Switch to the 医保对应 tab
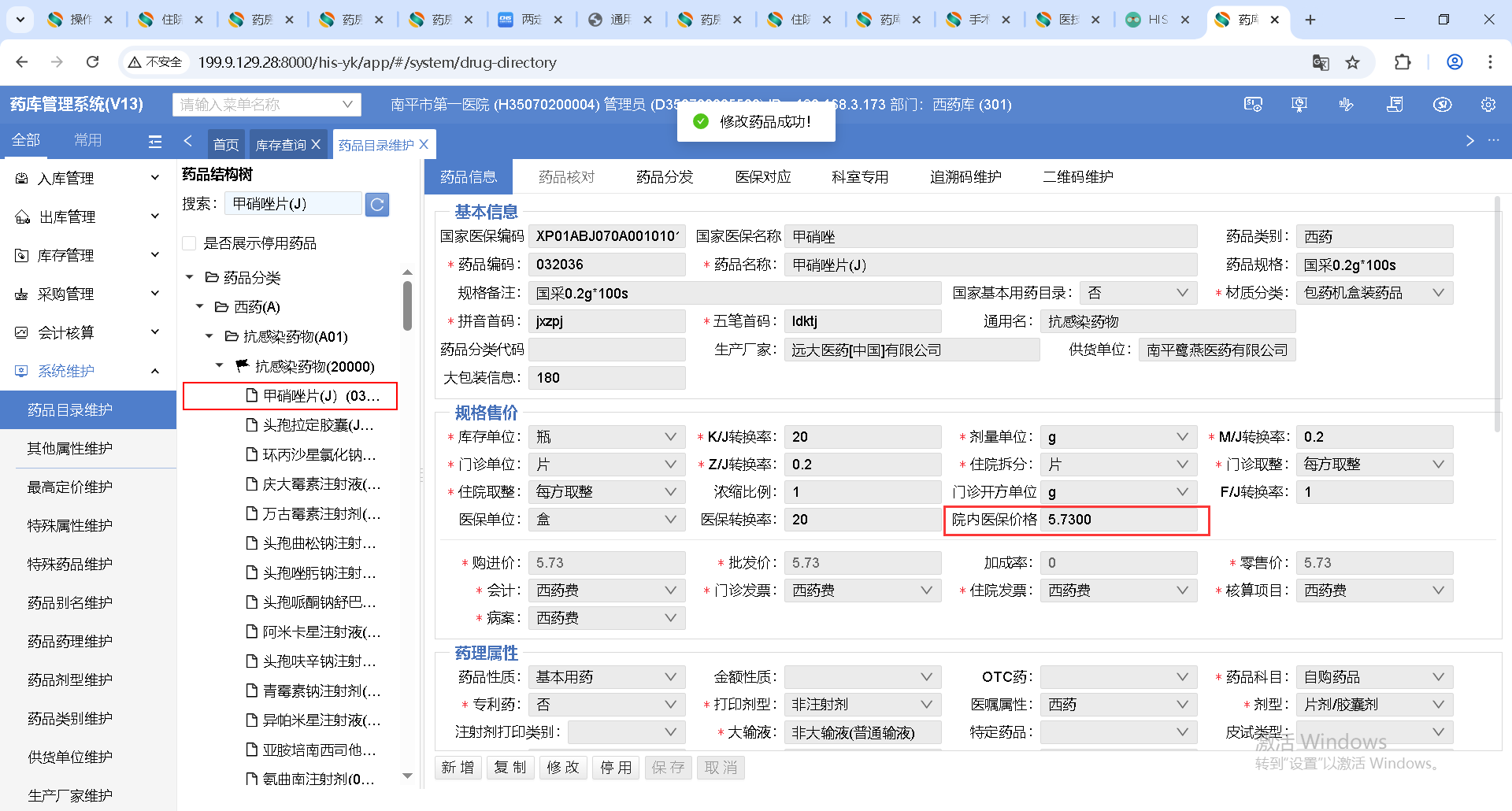This screenshot has height=811, width=1512. (x=762, y=177)
